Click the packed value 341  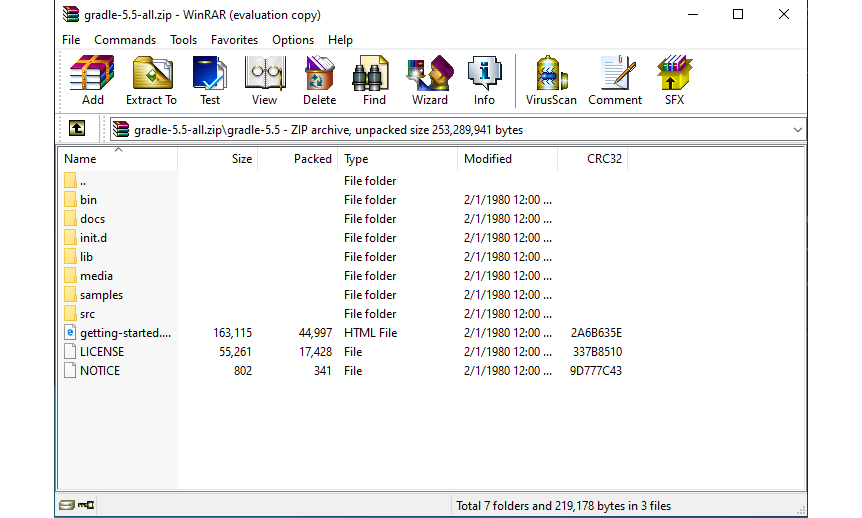click(x=323, y=371)
